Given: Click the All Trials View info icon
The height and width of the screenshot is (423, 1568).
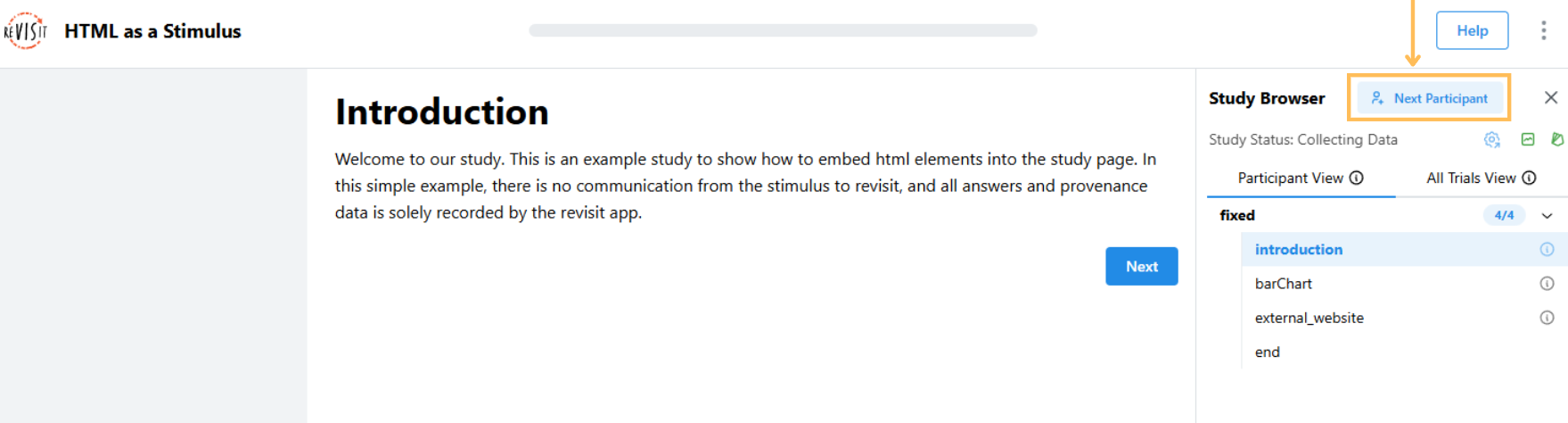Looking at the screenshot, I should (1529, 178).
